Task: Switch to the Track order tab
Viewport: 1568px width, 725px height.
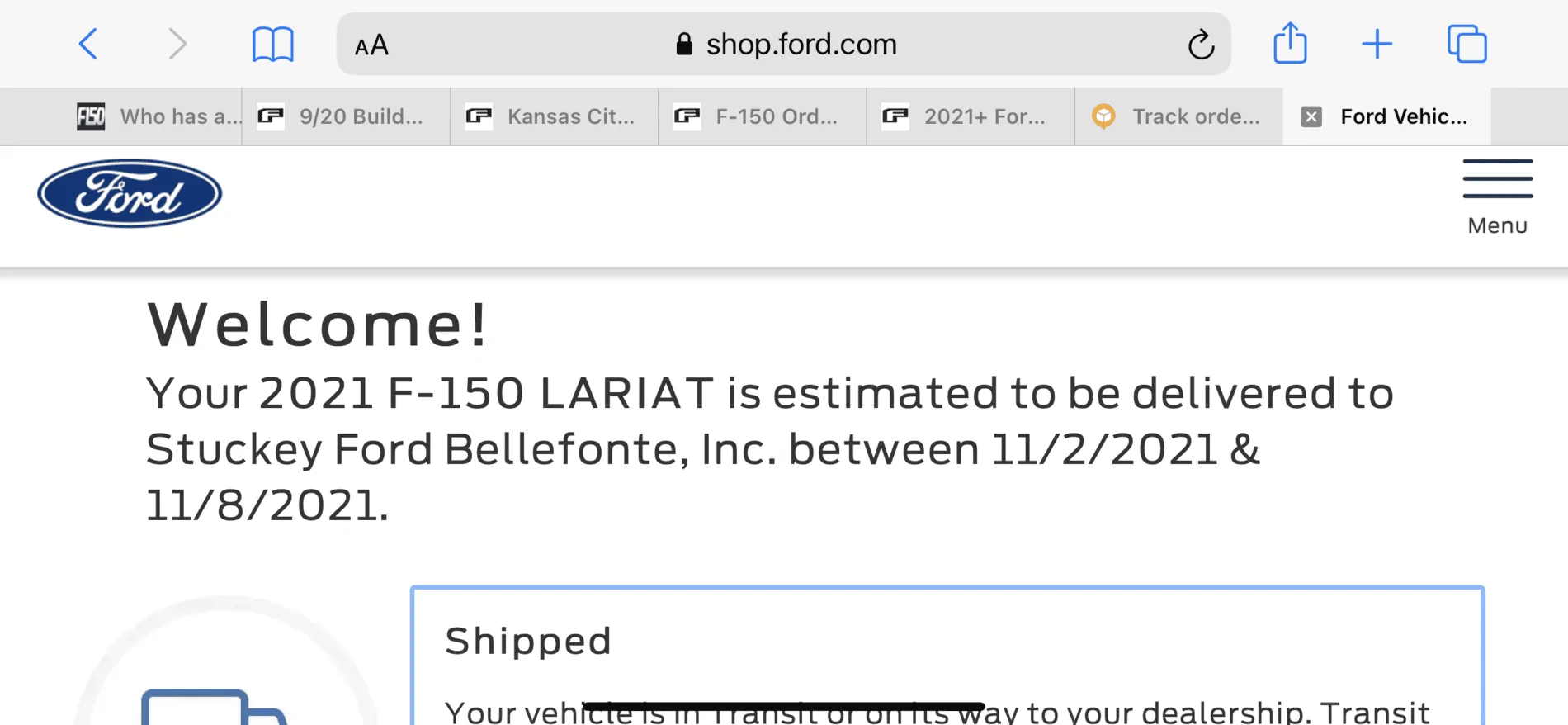Action: tap(1180, 116)
